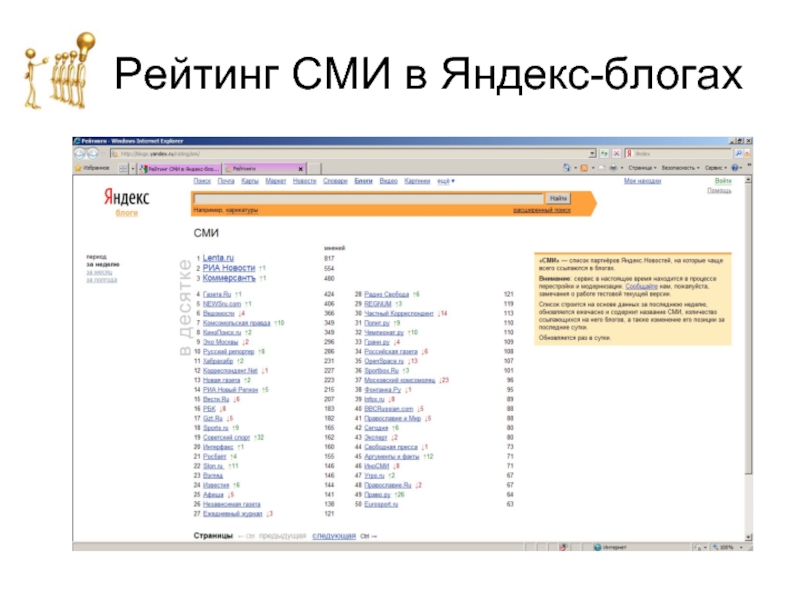The image size is (800, 600).
Task: Open Эхо Москвы link
Action: (x=220, y=342)
